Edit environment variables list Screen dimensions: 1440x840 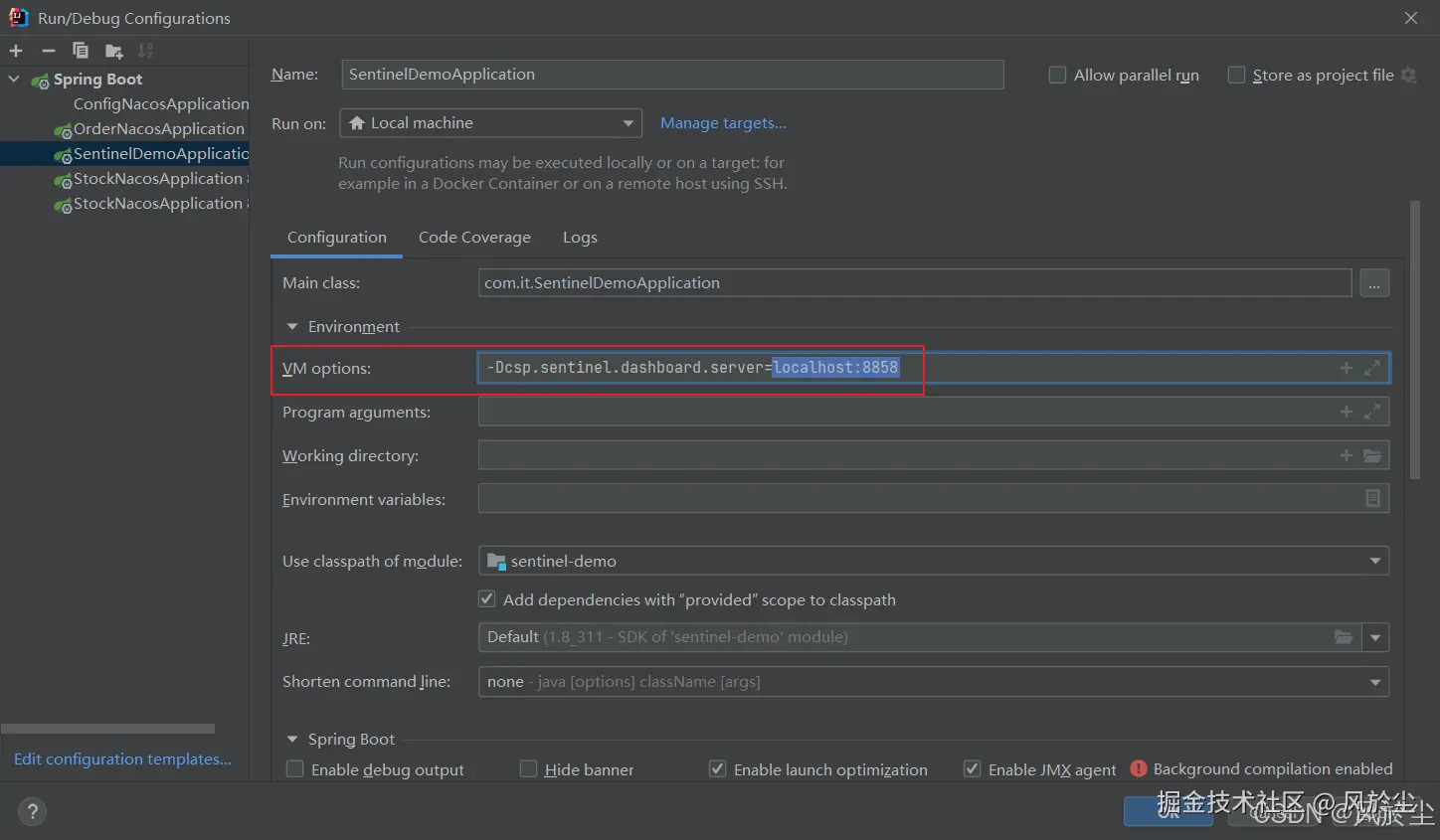(x=1372, y=498)
